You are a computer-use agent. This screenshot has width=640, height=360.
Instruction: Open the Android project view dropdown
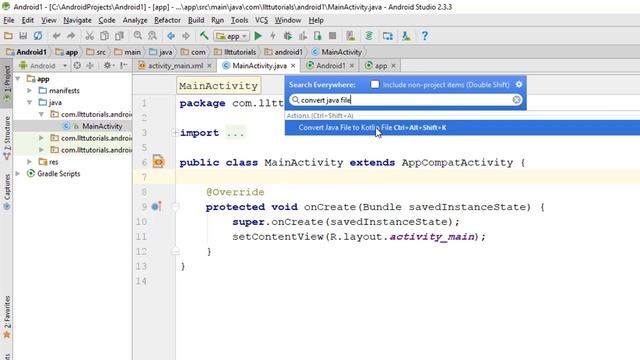pos(43,65)
